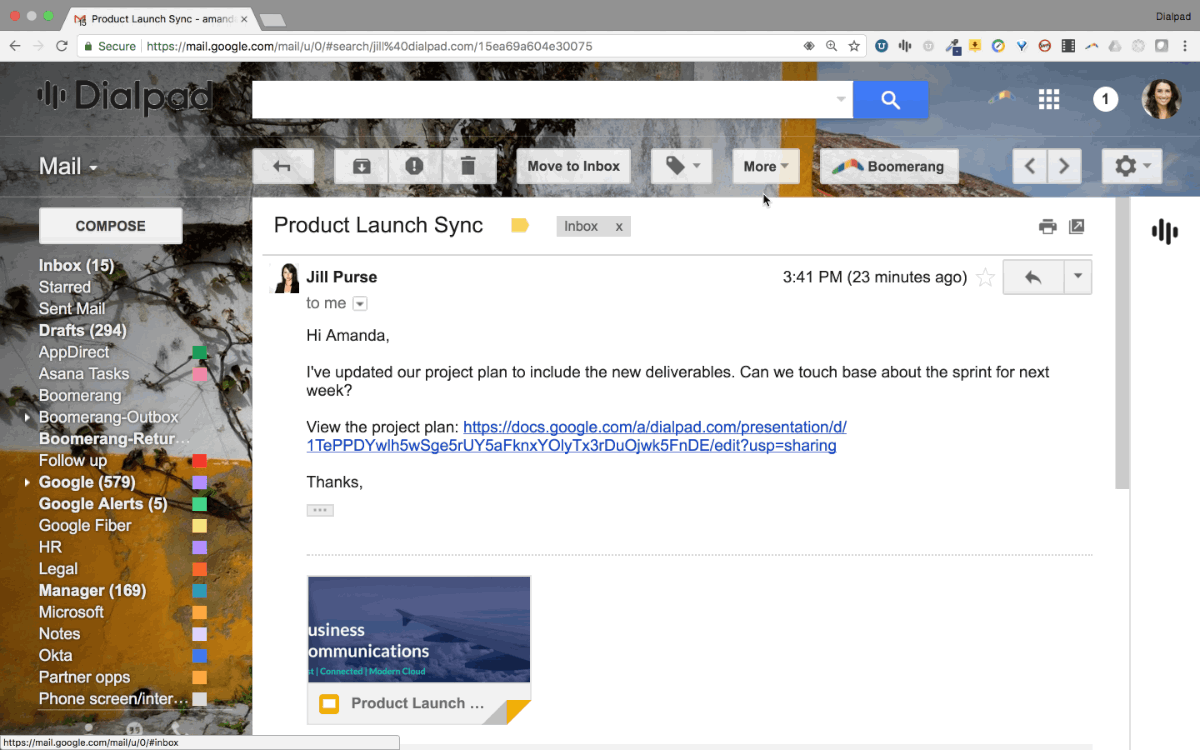Click red color swatch beside Follow up
Viewport: 1200px width, 750px height.
coord(199,461)
